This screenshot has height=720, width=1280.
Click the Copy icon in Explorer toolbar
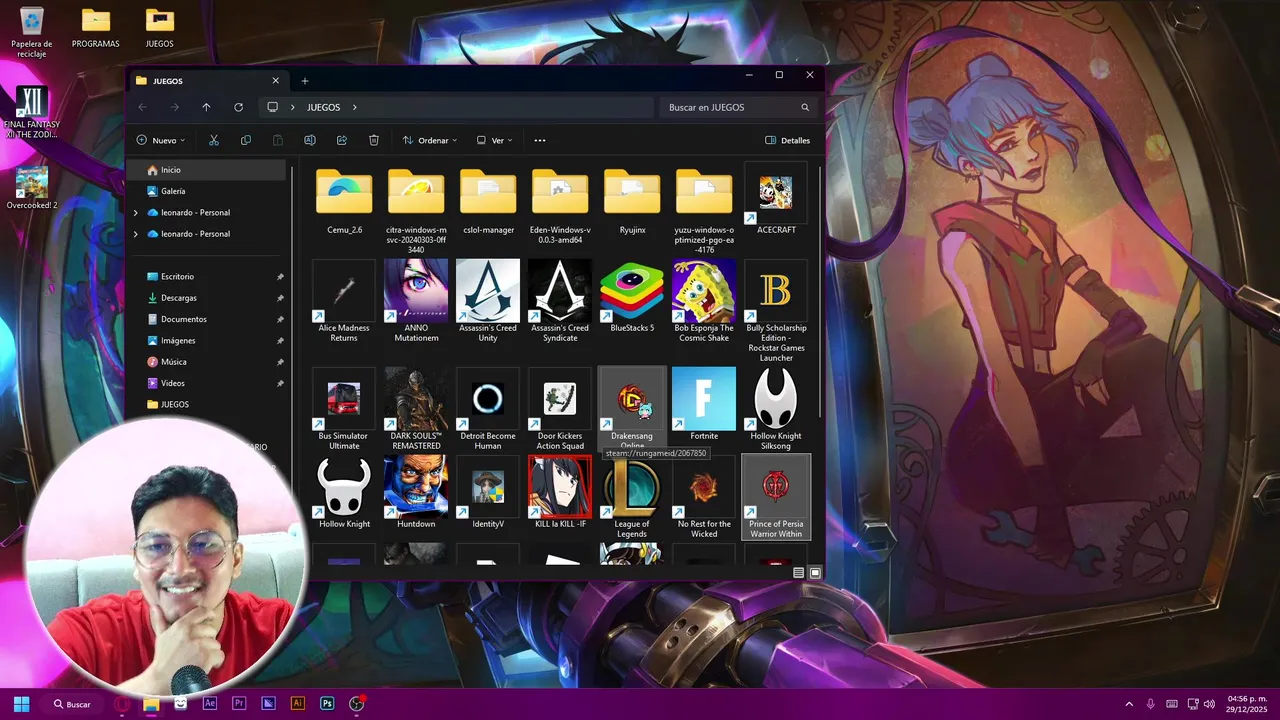(246, 140)
